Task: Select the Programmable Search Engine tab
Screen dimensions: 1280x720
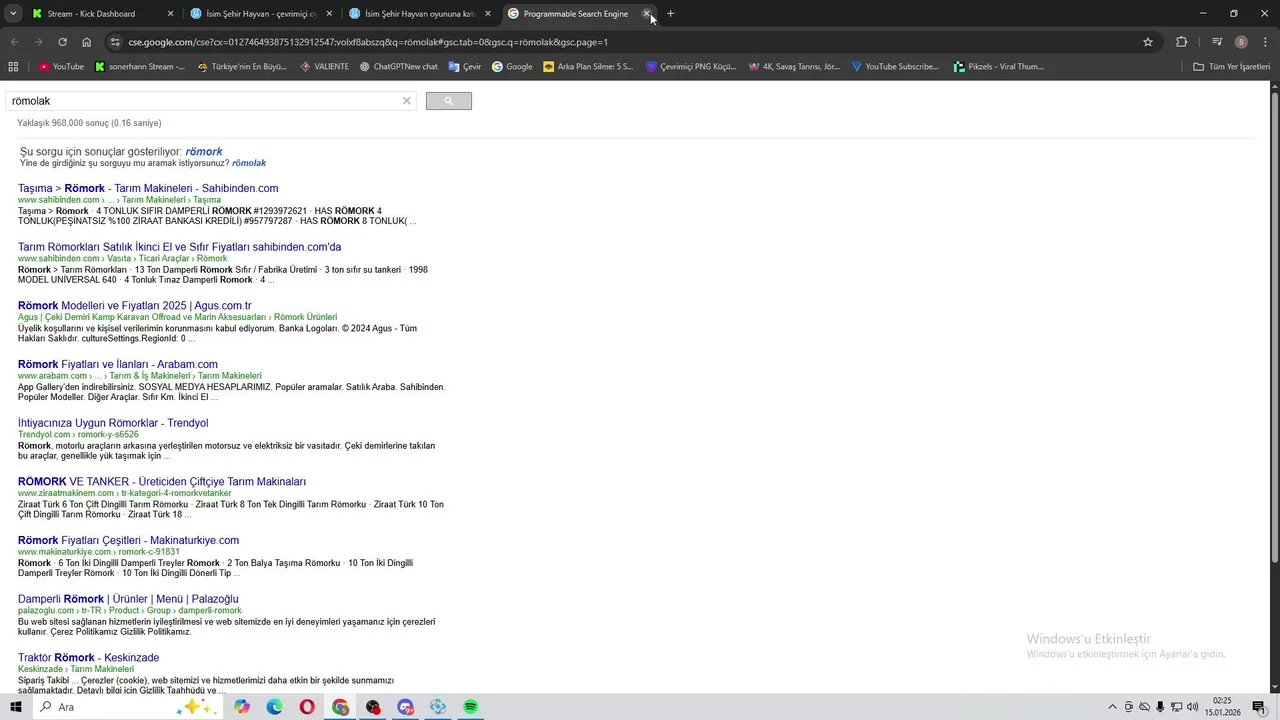Action: pos(575,14)
